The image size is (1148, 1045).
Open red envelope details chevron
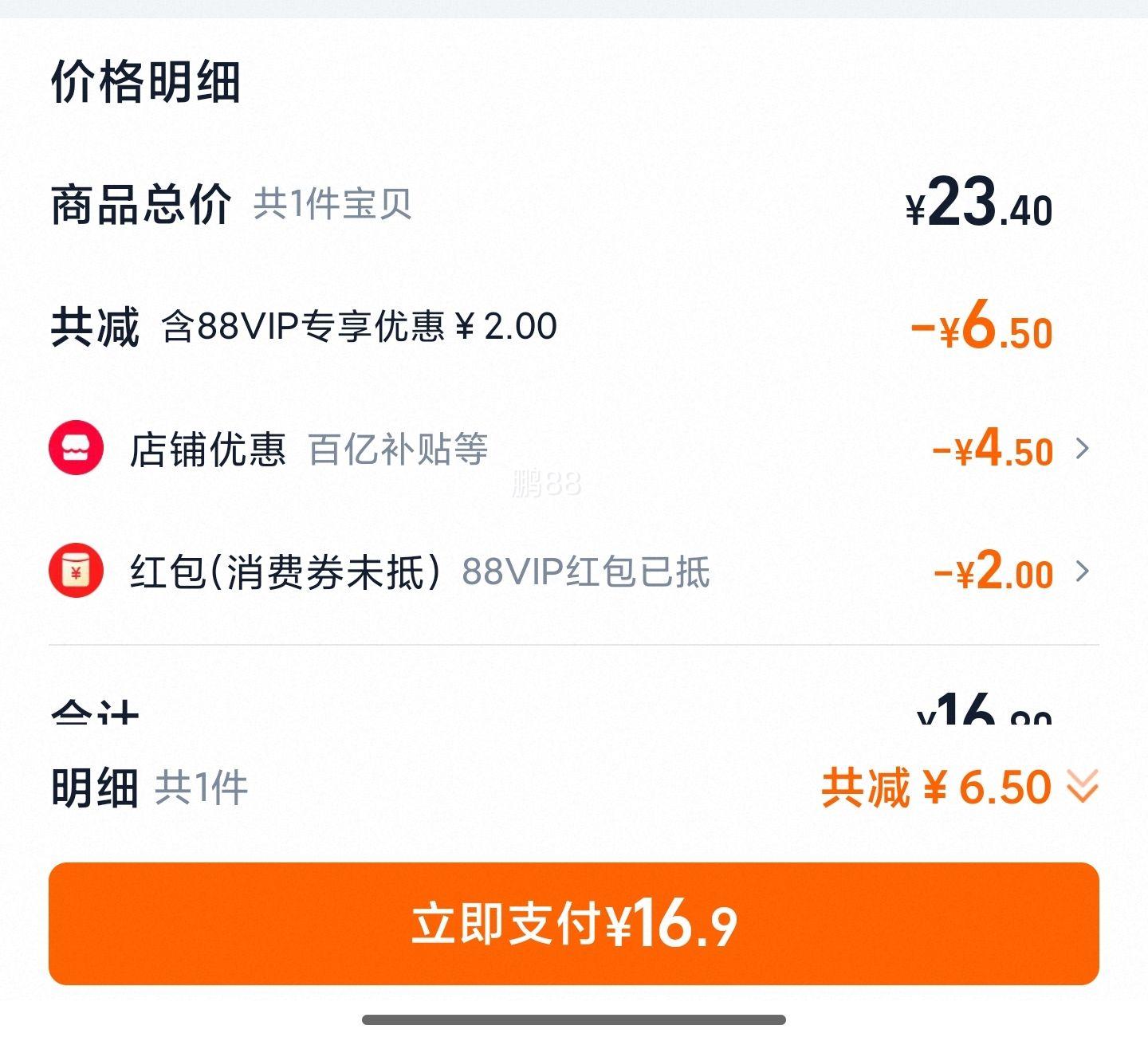pyautogui.click(x=1082, y=571)
